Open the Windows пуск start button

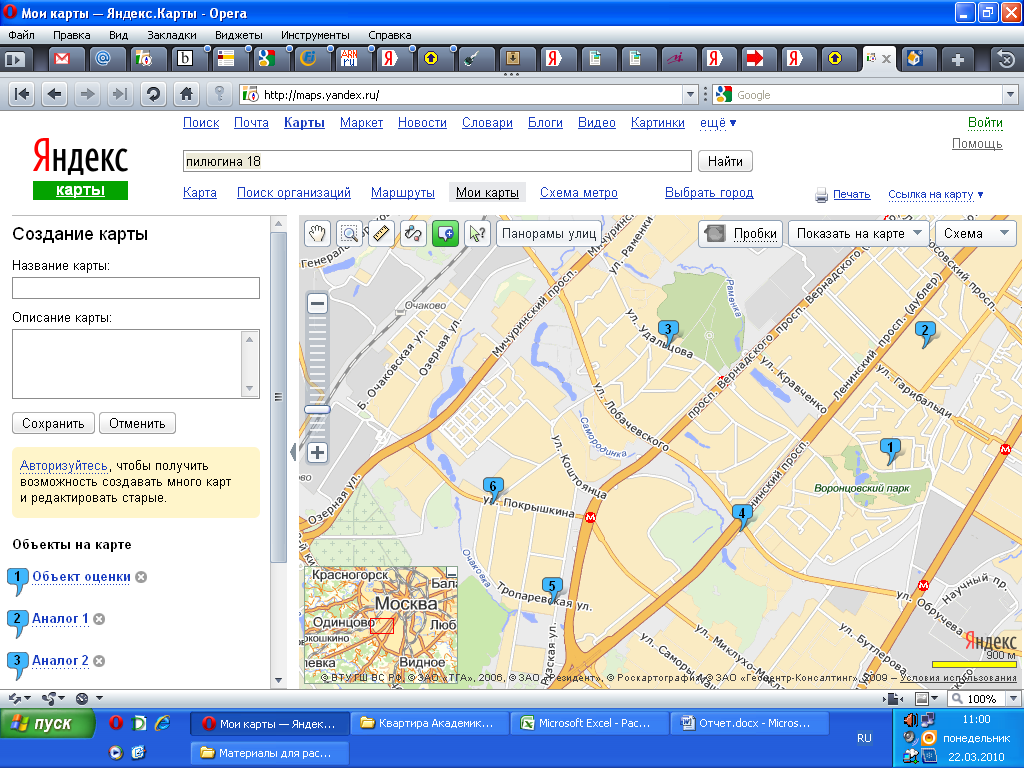tap(48, 724)
